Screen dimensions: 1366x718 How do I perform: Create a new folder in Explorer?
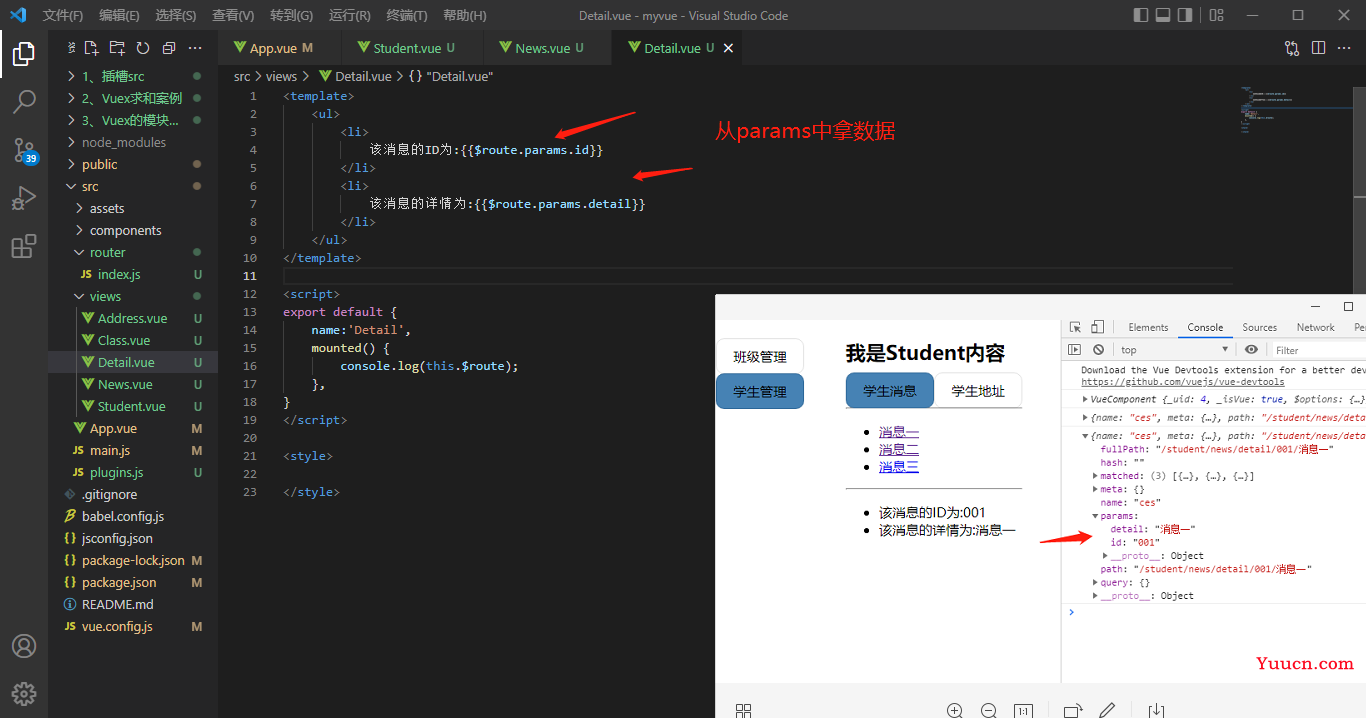(117, 48)
